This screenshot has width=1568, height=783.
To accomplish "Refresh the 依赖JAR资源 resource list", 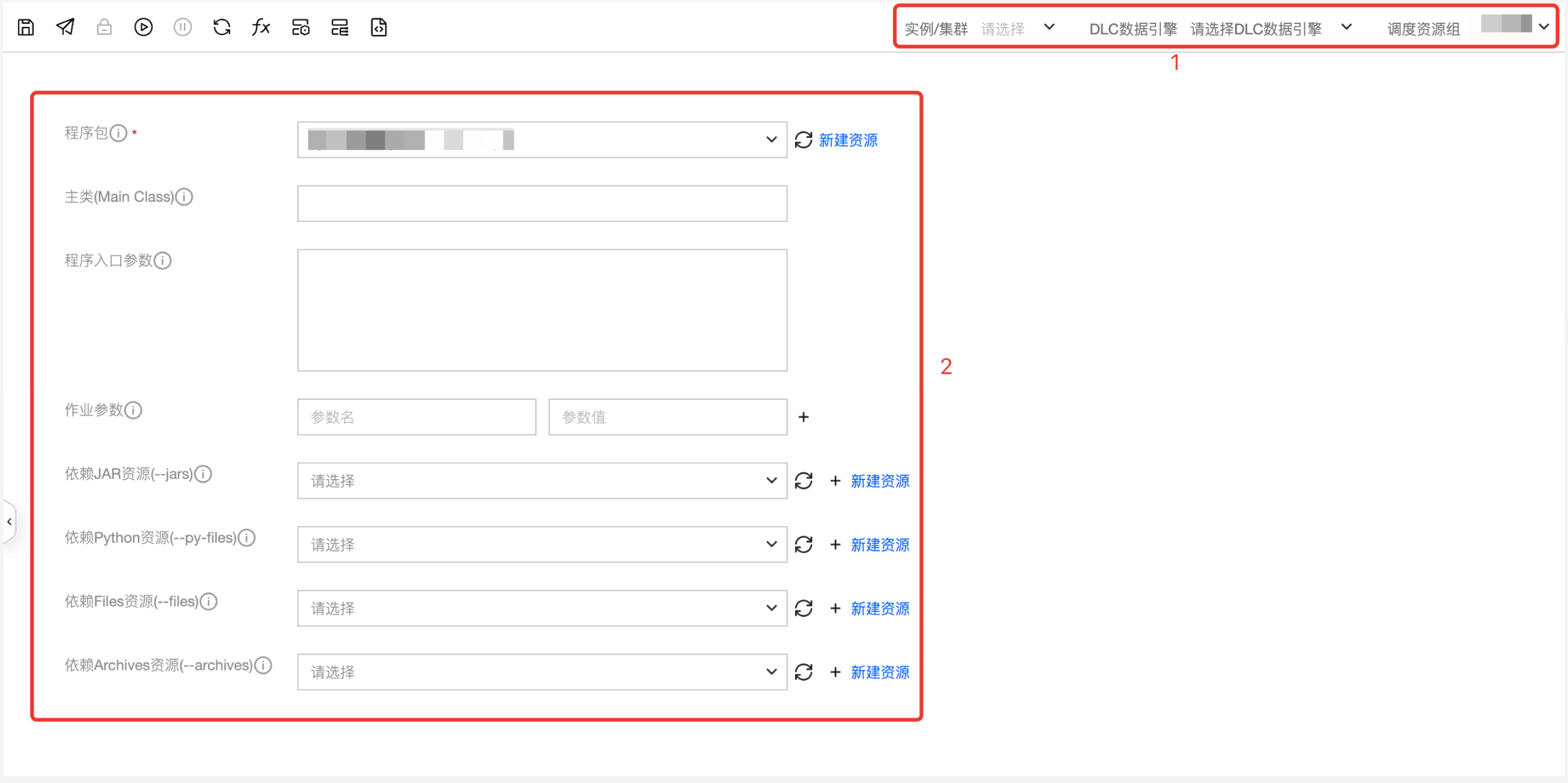I will coord(804,481).
